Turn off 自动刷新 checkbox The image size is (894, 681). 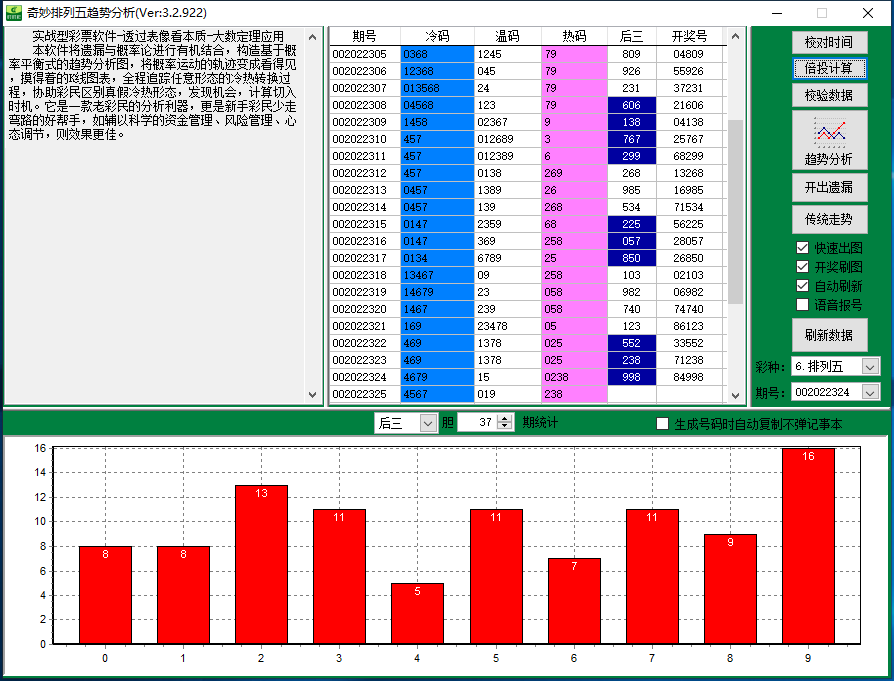802,286
